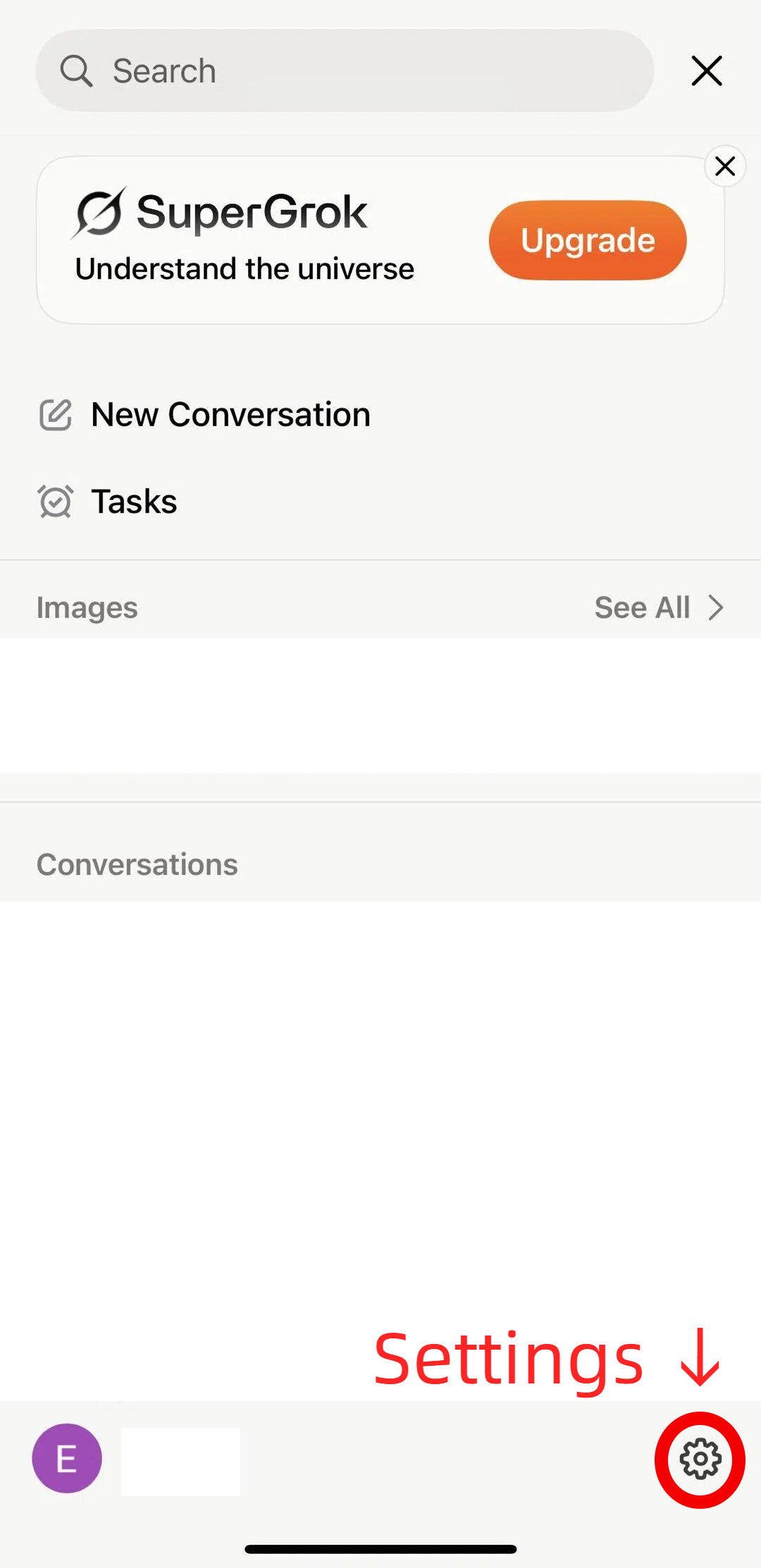761x1568 pixels.
Task: Tap the SuperGrok logo icon
Action: [99, 212]
